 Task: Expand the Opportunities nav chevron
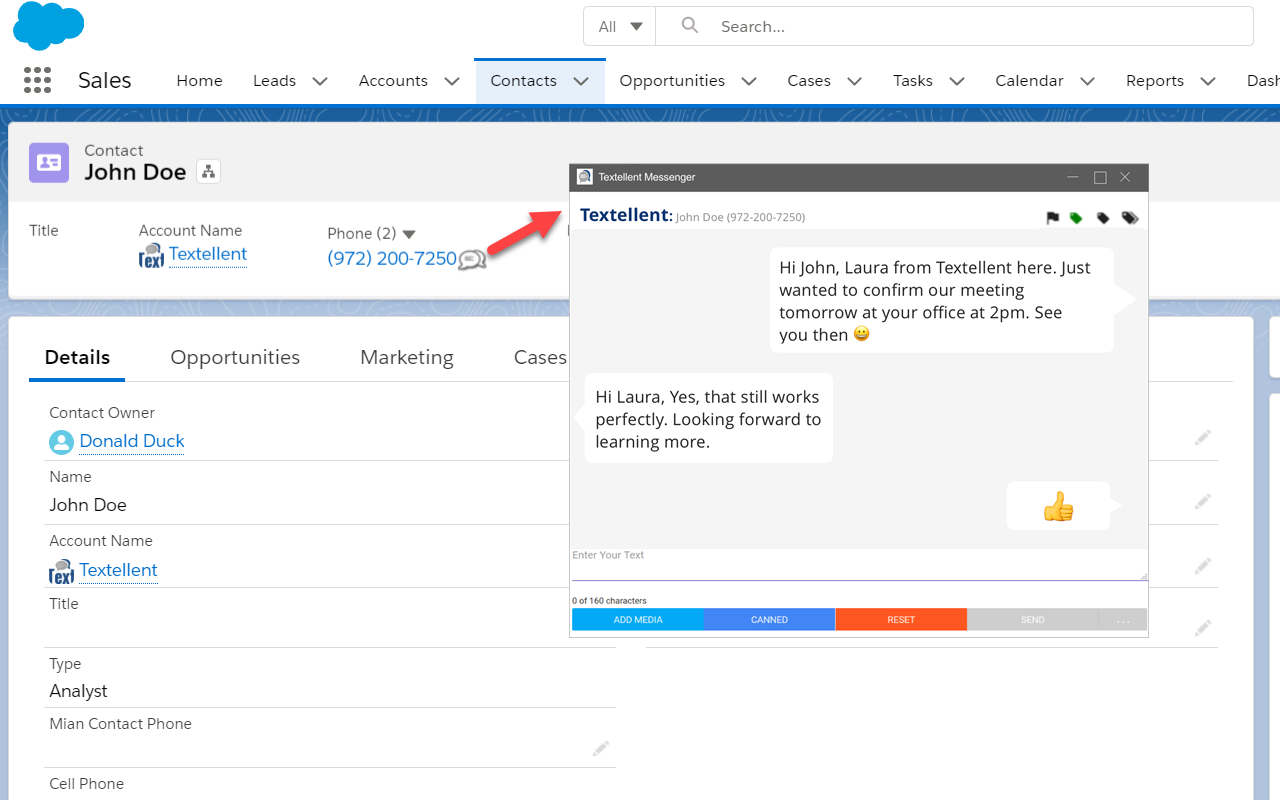point(749,81)
